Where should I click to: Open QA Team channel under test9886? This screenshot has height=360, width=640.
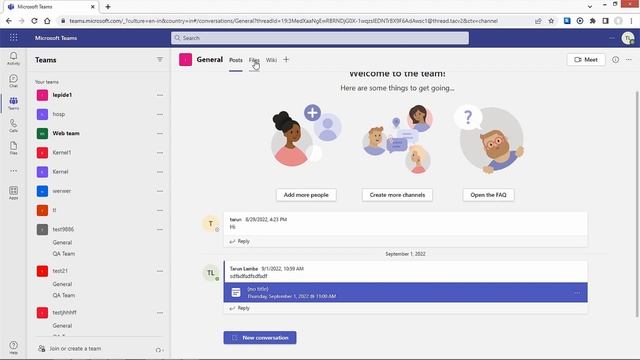pyautogui.click(x=64, y=253)
